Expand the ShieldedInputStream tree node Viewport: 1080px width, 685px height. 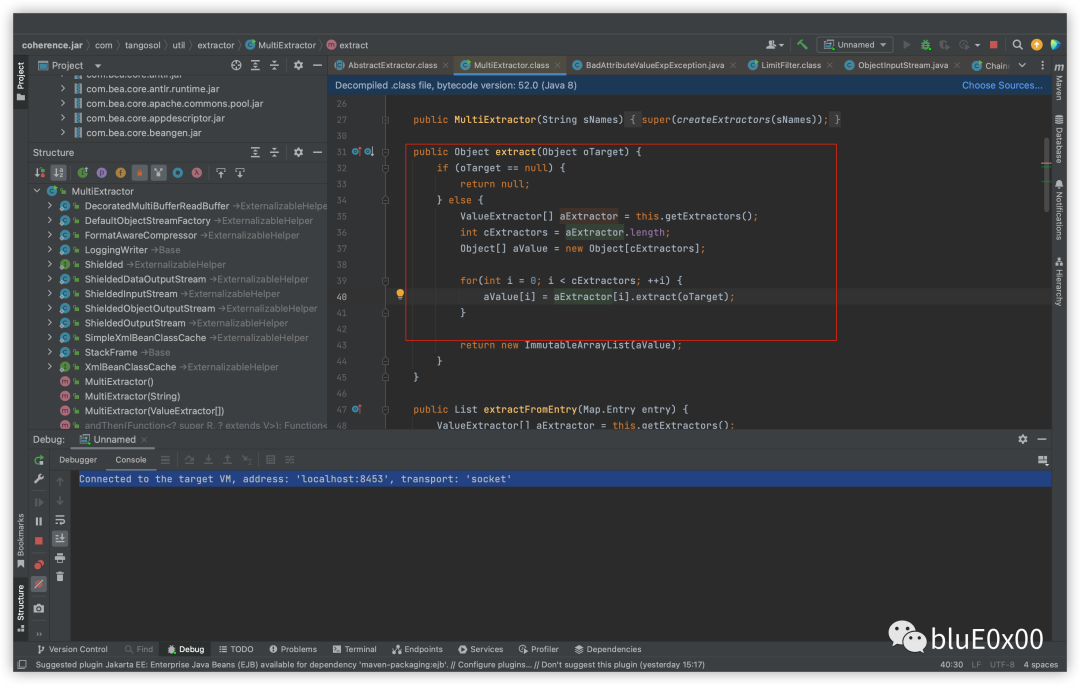(x=50, y=294)
